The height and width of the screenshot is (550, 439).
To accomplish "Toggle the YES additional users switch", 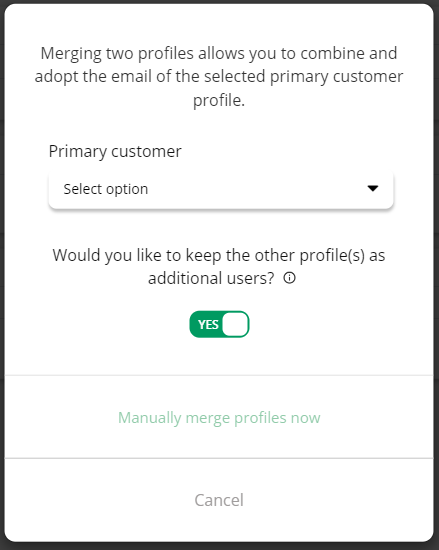I will click(x=219, y=324).
